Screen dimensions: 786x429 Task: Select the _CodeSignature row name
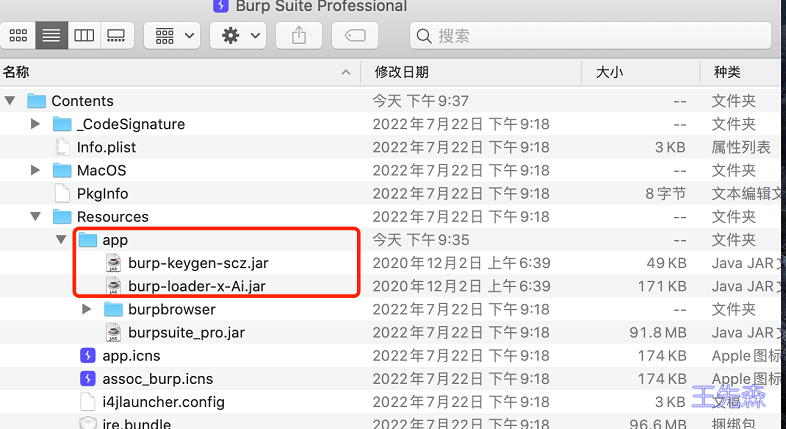[x=131, y=124]
